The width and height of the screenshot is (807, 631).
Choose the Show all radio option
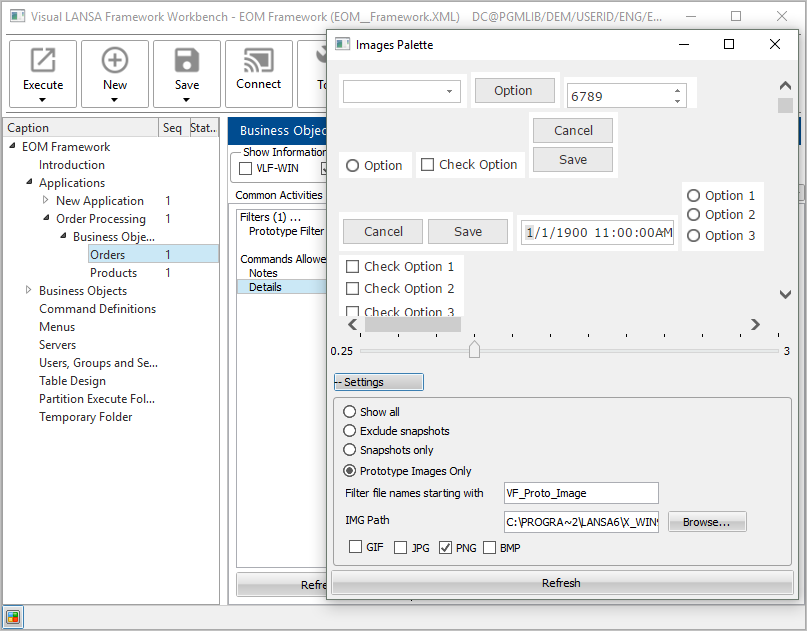349,412
